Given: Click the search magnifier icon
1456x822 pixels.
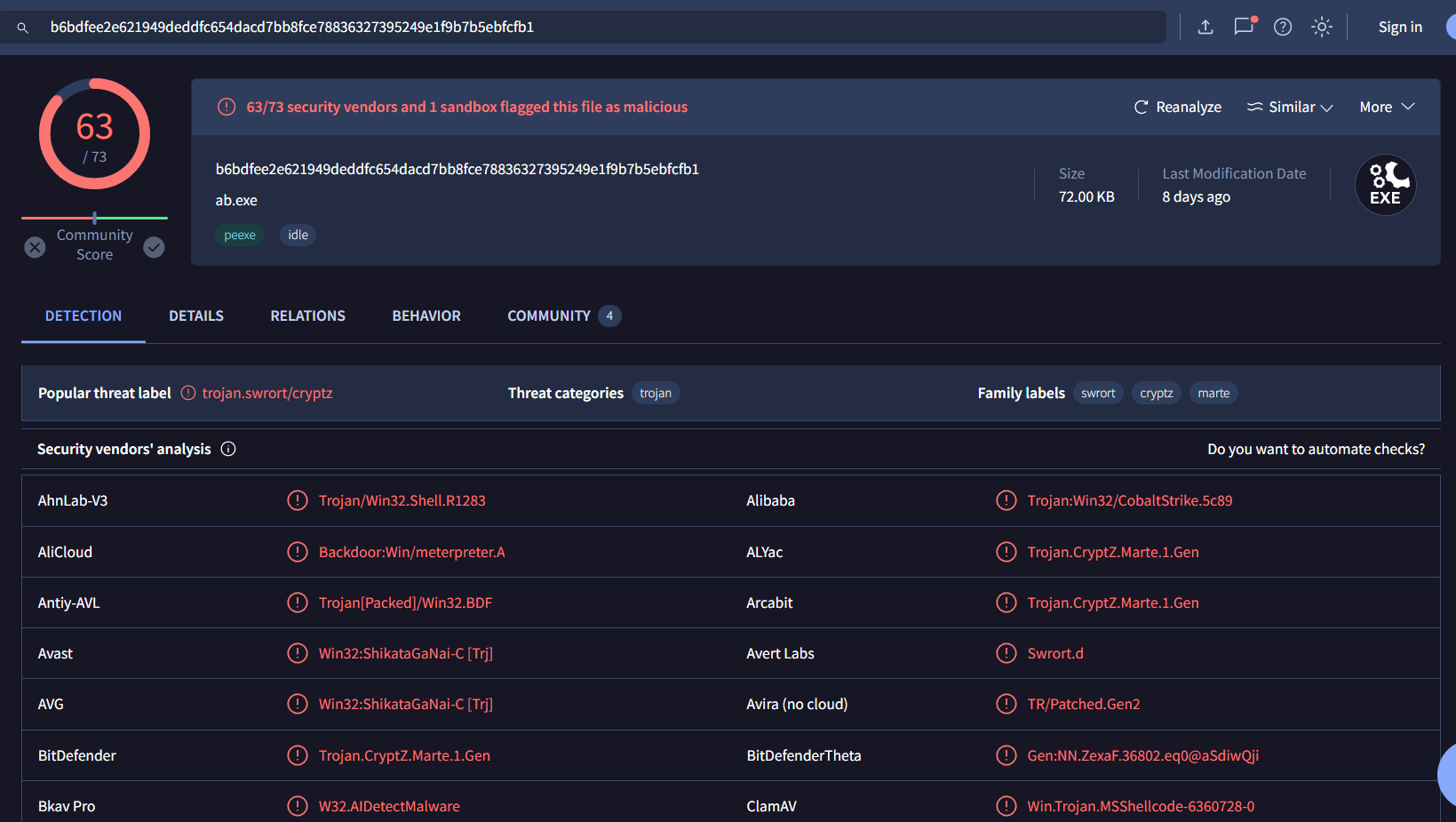Looking at the screenshot, I should 23,28.
